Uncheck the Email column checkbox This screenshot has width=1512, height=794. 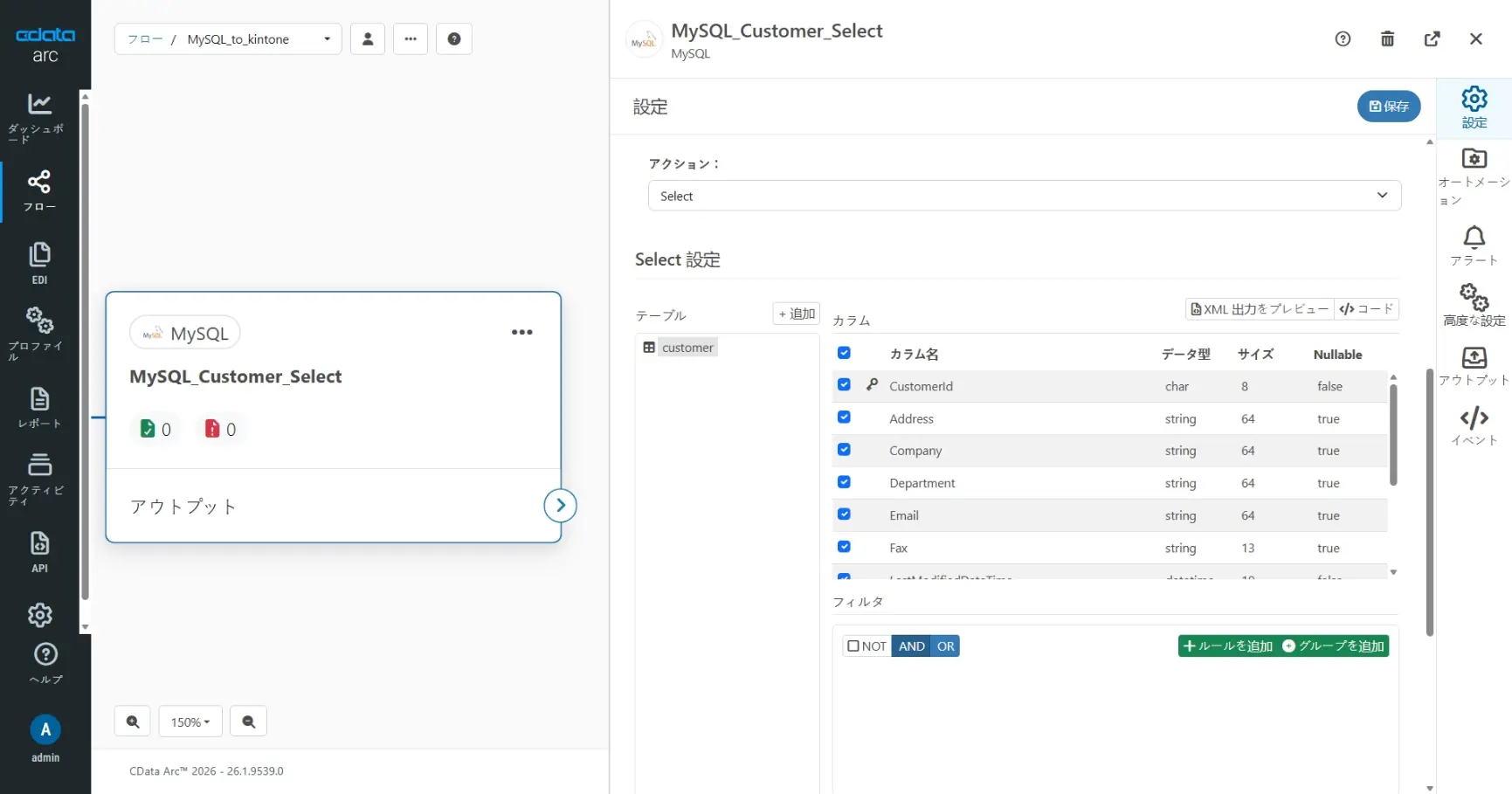[x=844, y=514]
